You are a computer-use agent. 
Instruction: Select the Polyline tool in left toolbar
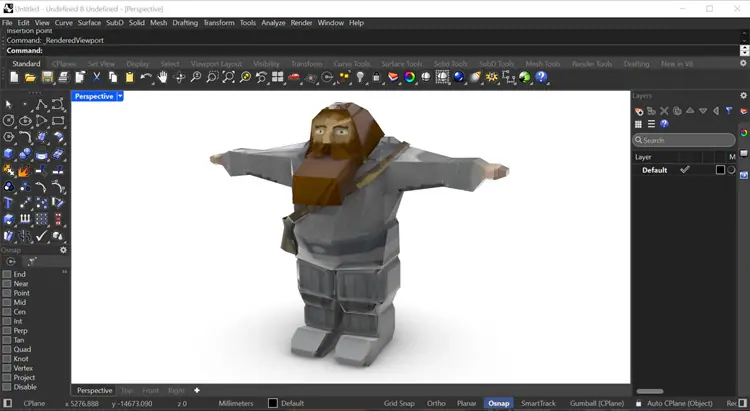(41, 104)
